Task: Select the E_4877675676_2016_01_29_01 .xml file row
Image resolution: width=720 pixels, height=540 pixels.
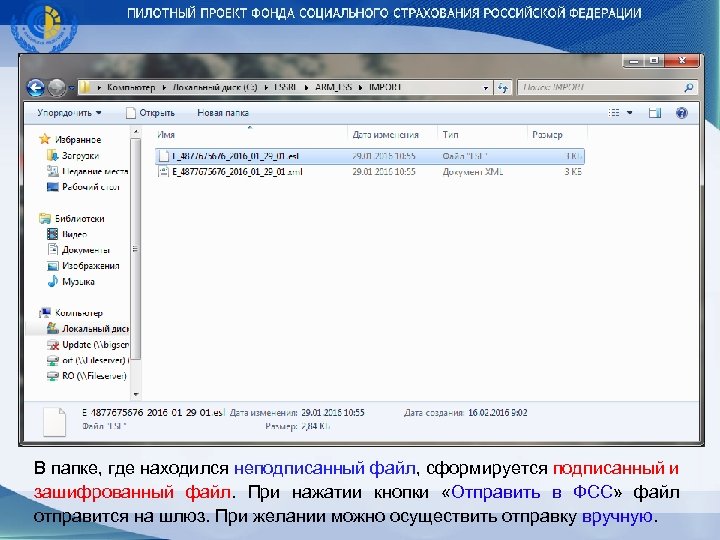Action: click(x=370, y=172)
